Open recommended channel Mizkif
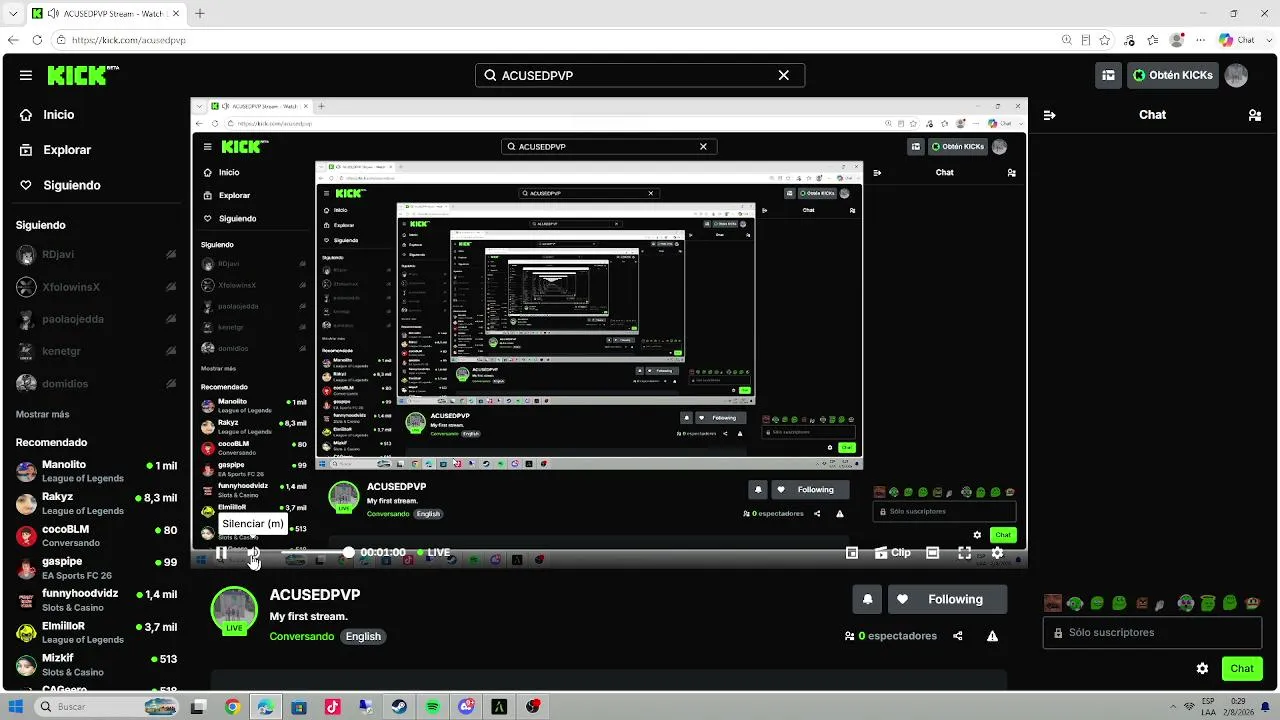1280x720 pixels. (96, 663)
